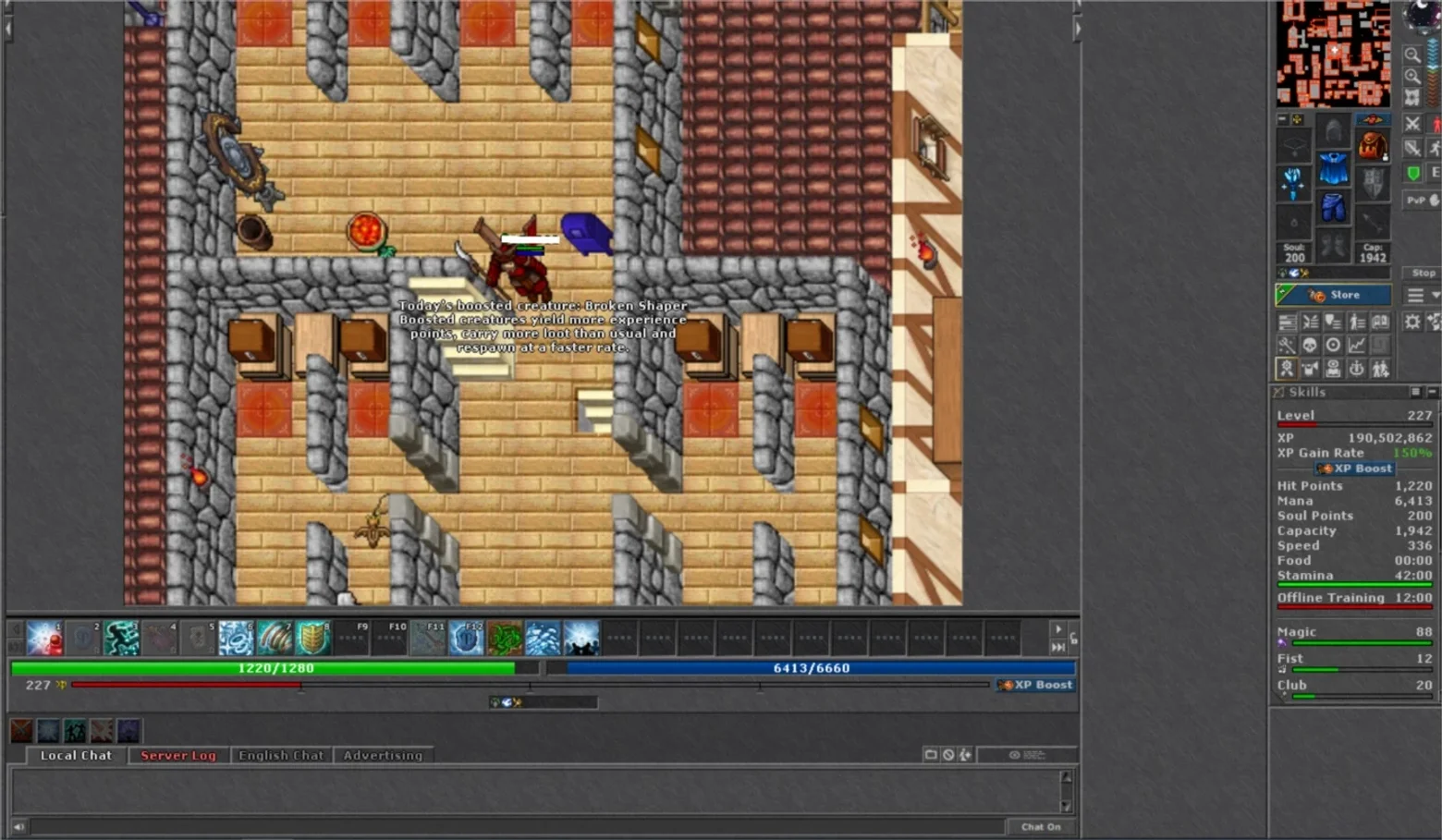Select the empty helmet slot
The width and height of the screenshot is (1442, 840).
(x=1333, y=132)
